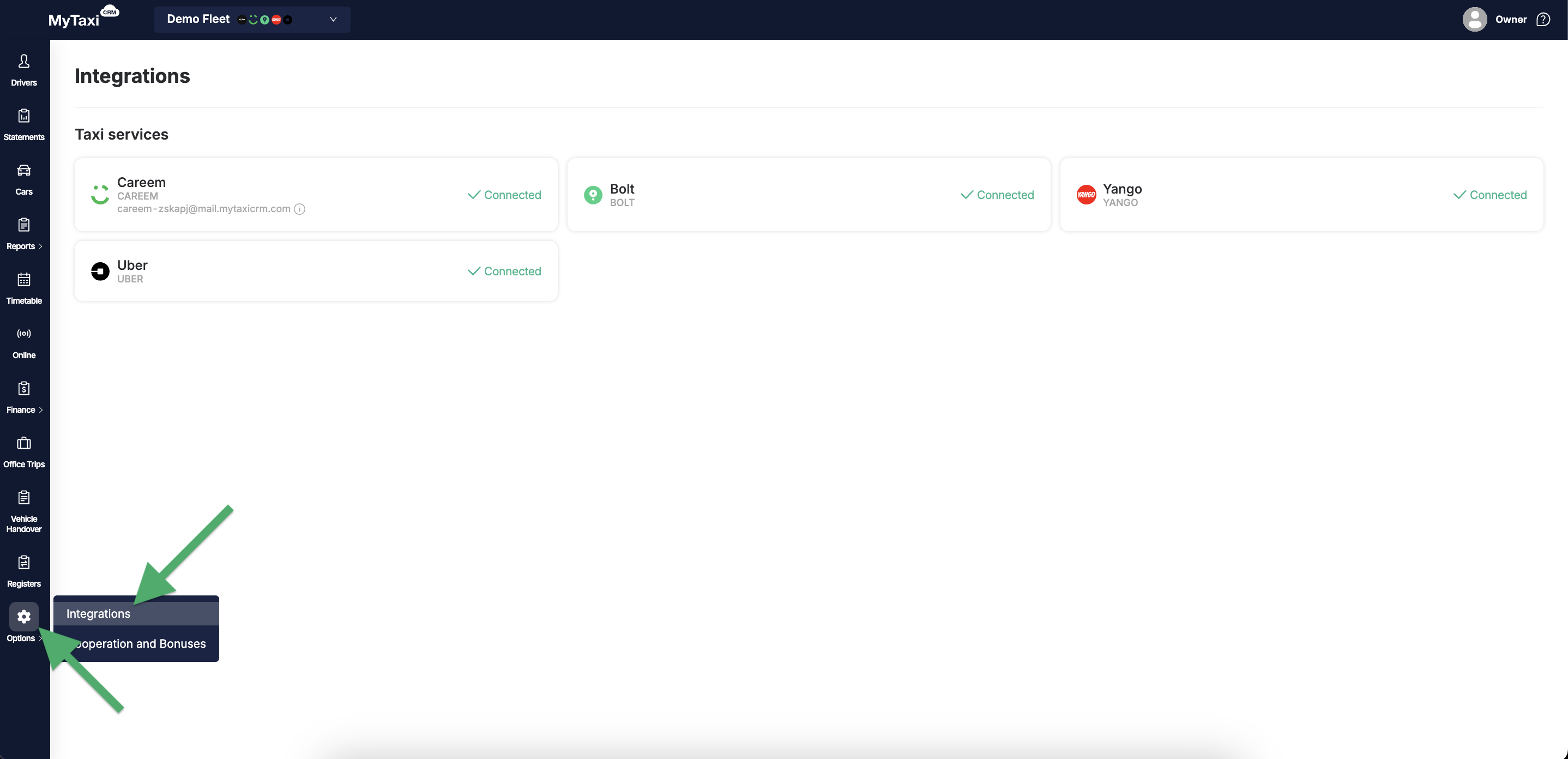This screenshot has width=1568, height=759.
Task: Open the Registers section
Action: 24,571
